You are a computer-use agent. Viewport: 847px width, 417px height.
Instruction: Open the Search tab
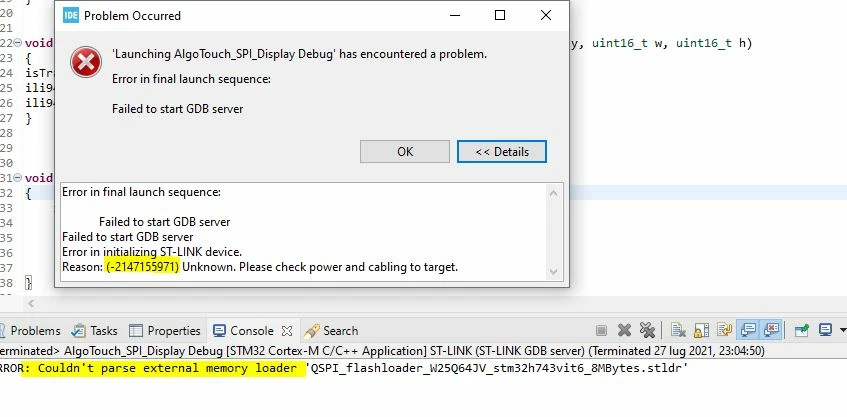(331, 331)
